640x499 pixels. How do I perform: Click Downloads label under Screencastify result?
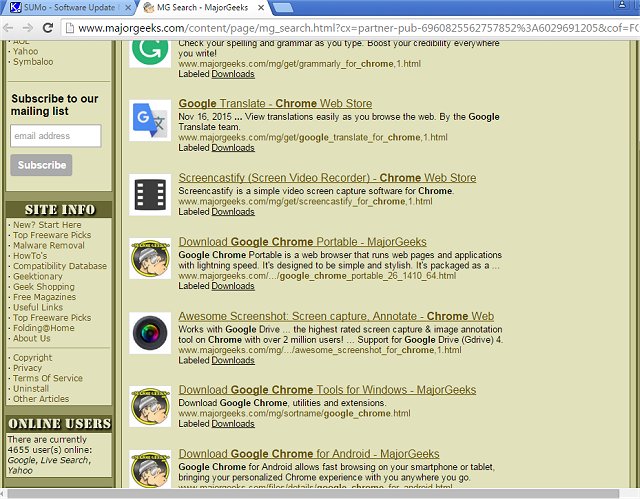pos(233,212)
